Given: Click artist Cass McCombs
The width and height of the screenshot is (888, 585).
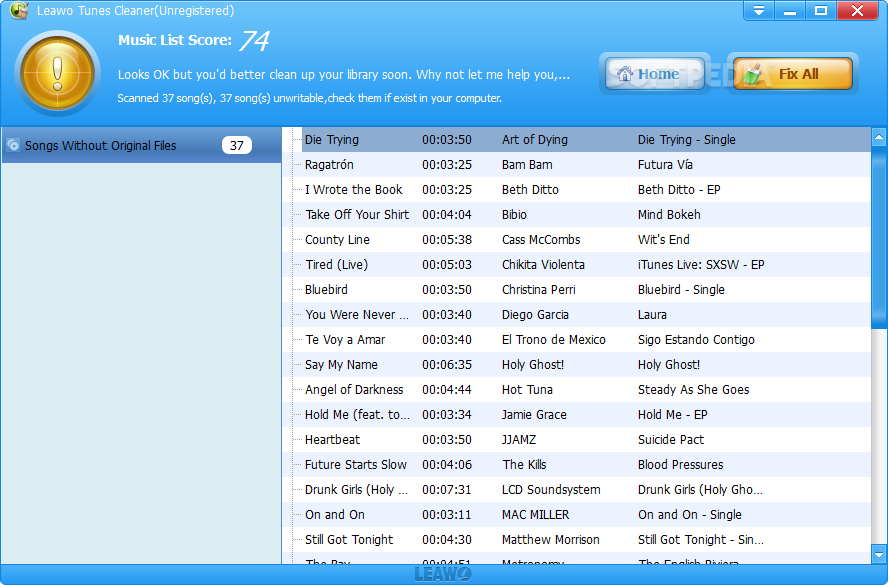Looking at the screenshot, I should pyautogui.click(x=541, y=240).
